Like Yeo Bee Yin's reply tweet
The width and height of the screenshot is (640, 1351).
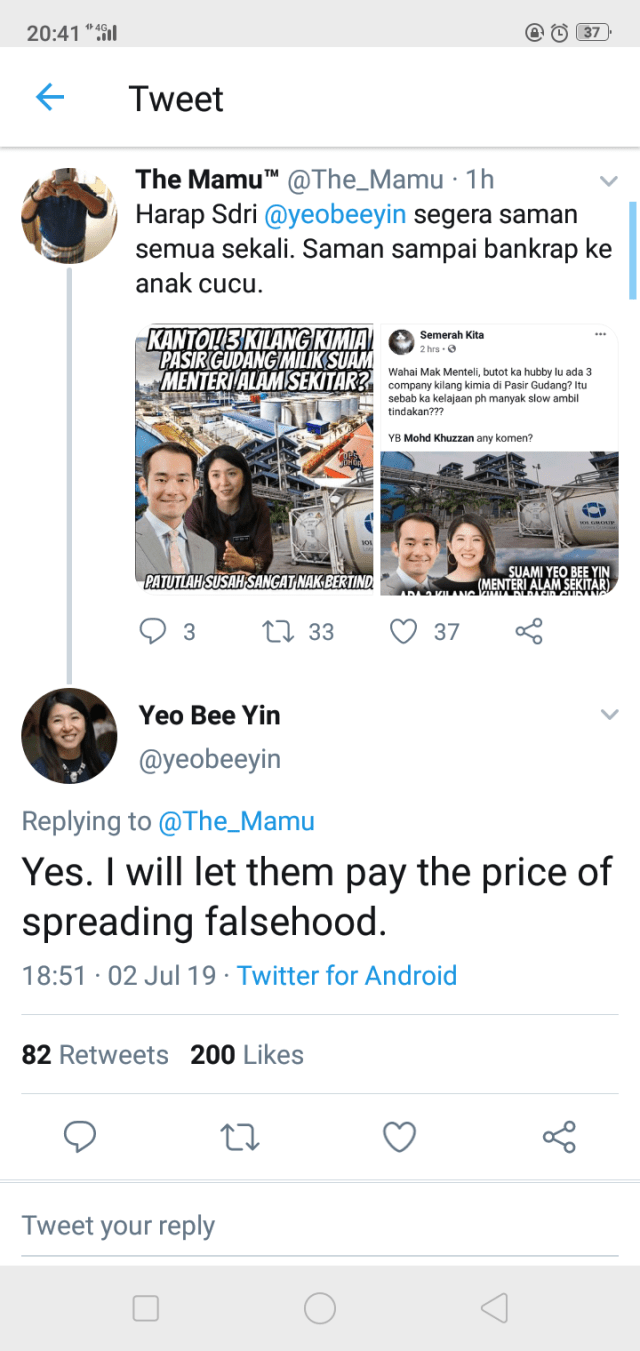click(x=400, y=1137)
